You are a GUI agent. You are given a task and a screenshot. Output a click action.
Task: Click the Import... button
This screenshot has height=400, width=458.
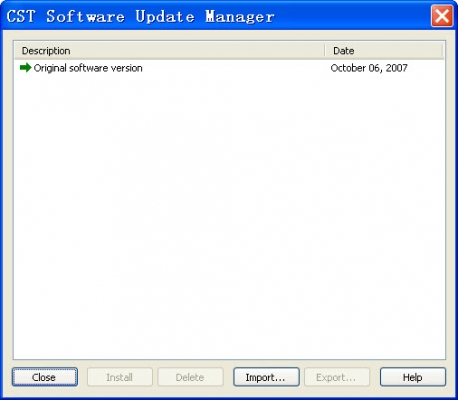(x=266, y=377)
